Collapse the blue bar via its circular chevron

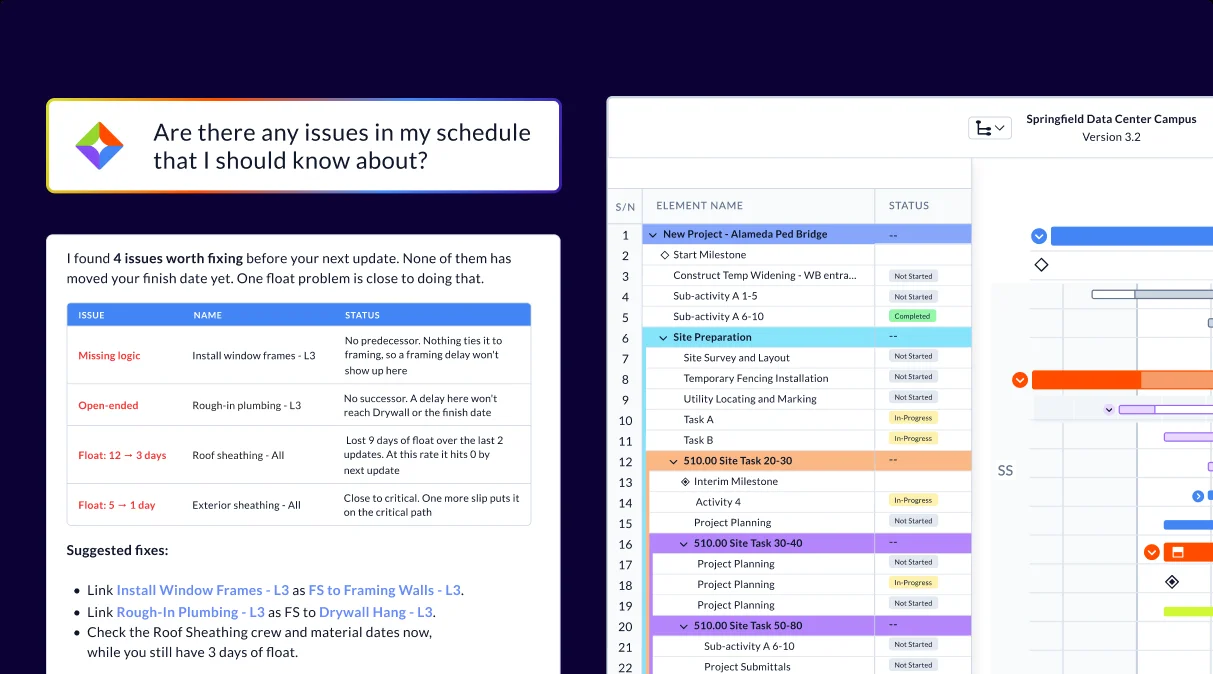[x=1039, y=236]
